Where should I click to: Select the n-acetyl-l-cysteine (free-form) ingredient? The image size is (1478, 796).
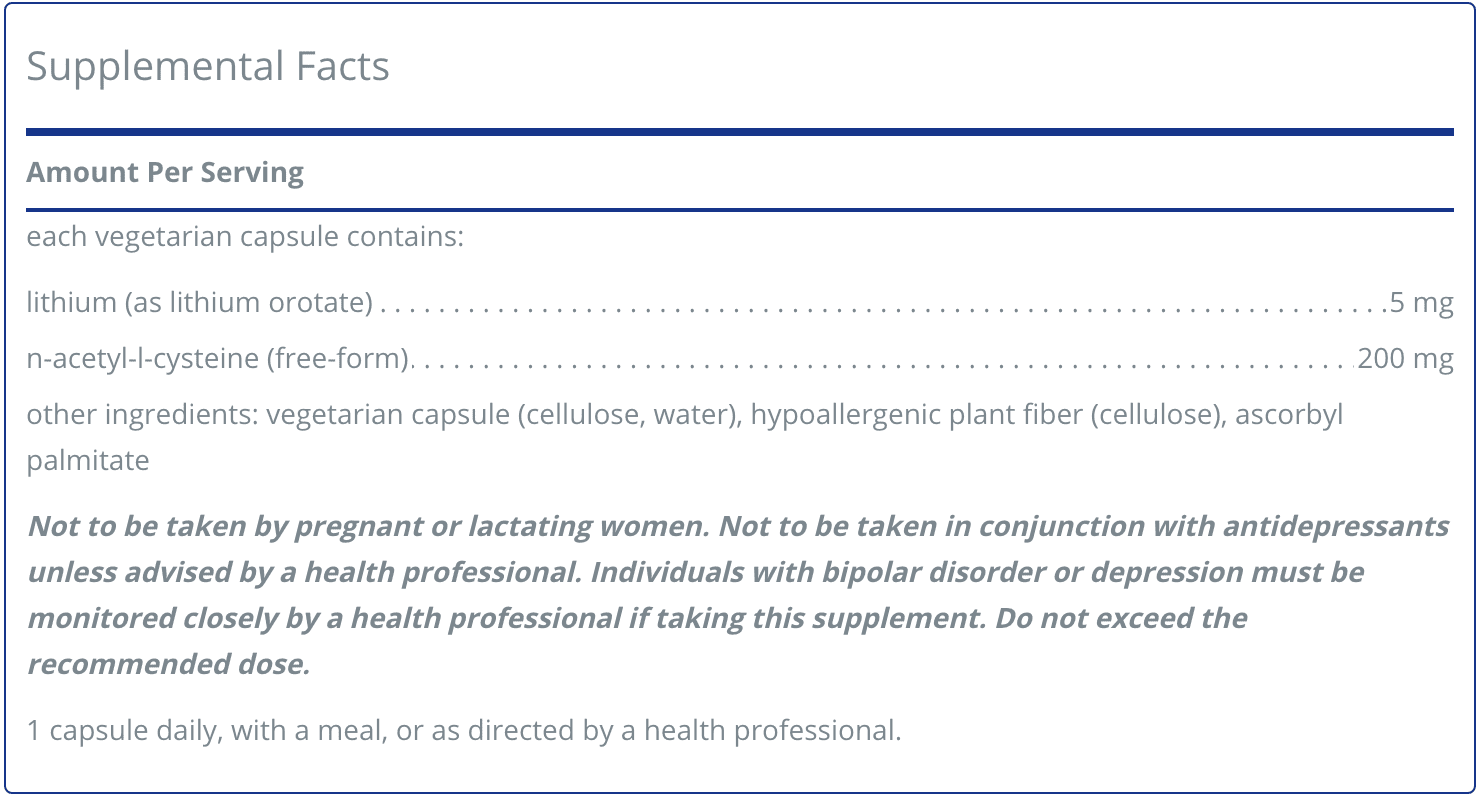pos(219,358)
